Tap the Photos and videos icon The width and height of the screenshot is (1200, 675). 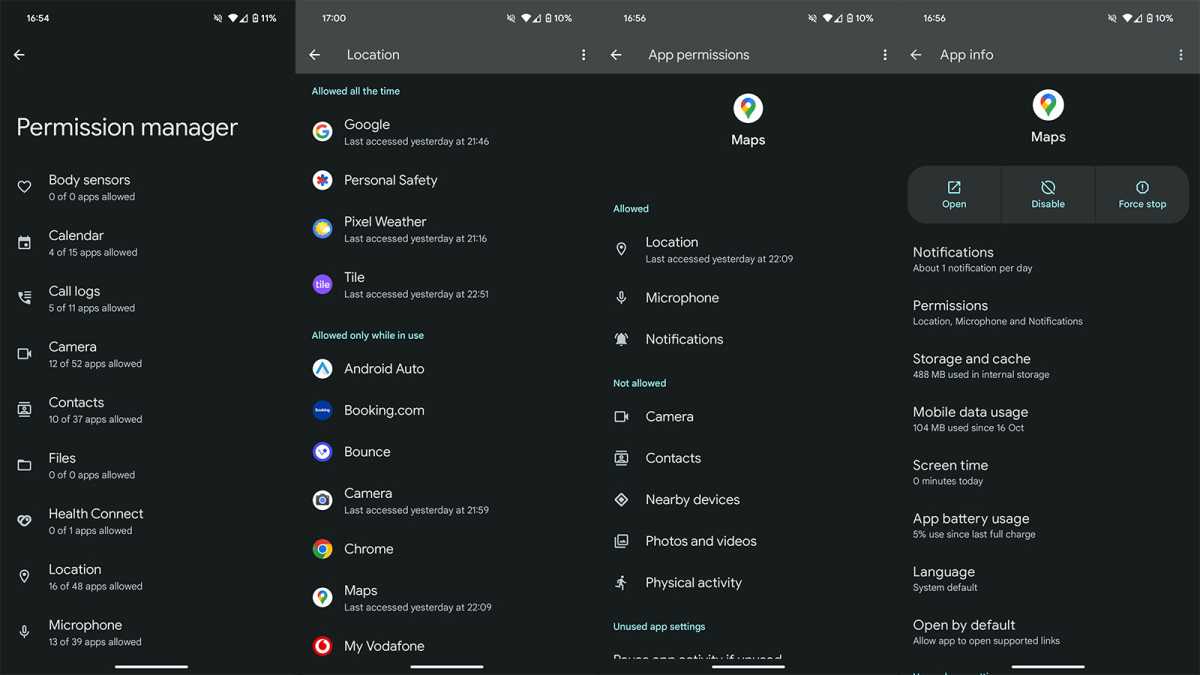click(x=621, y=541)
